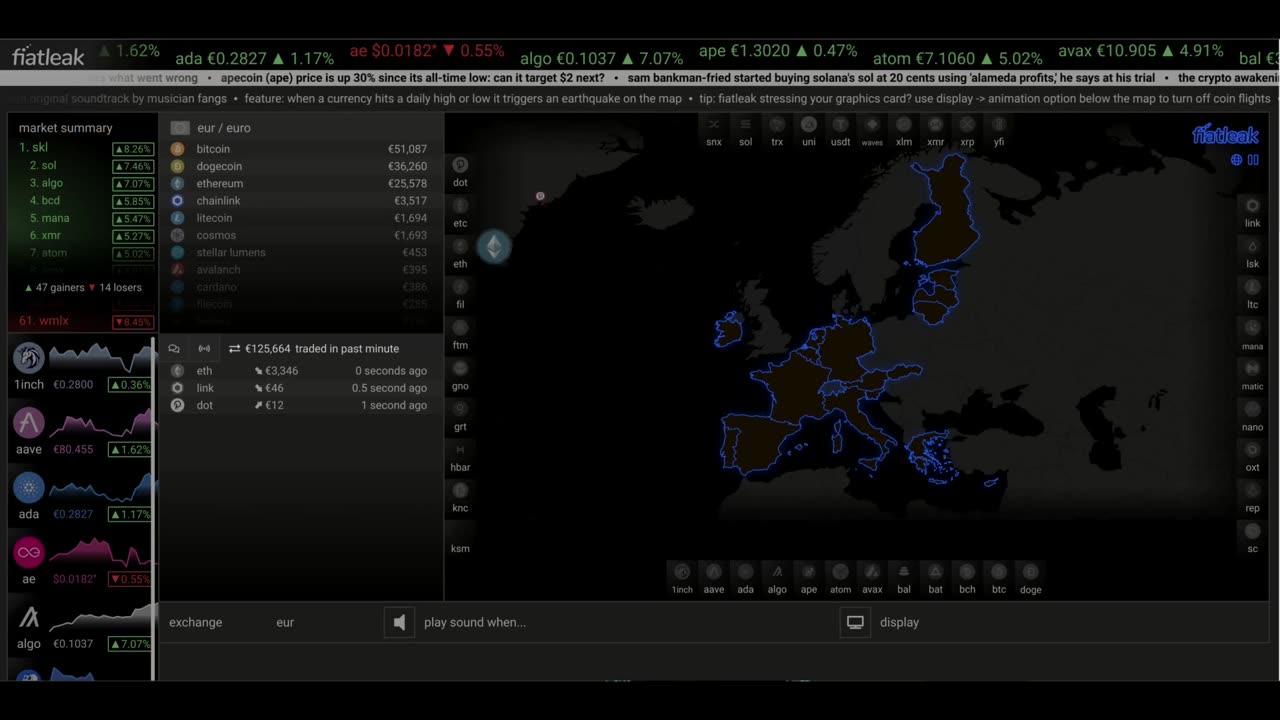
Task: Click the gno coin icon
Action: coord(460,368)
